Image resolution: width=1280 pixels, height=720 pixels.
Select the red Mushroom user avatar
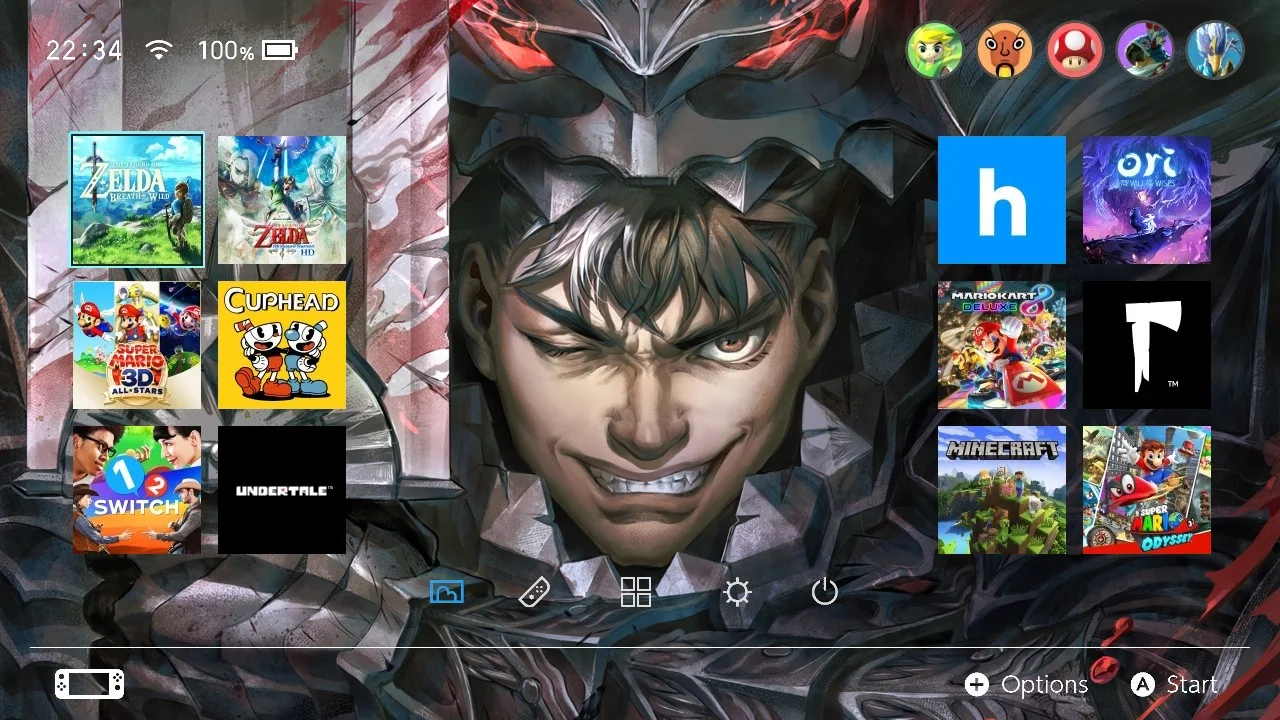(1075, 50)
